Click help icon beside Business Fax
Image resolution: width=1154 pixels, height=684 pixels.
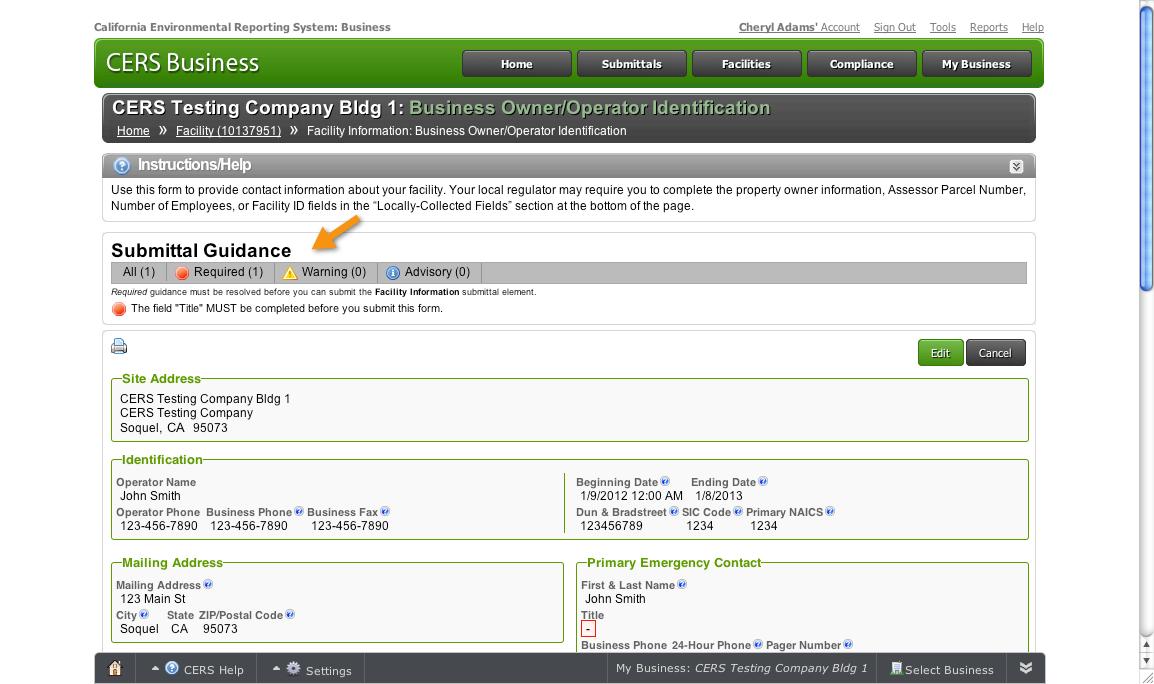[x=385, y=511]
